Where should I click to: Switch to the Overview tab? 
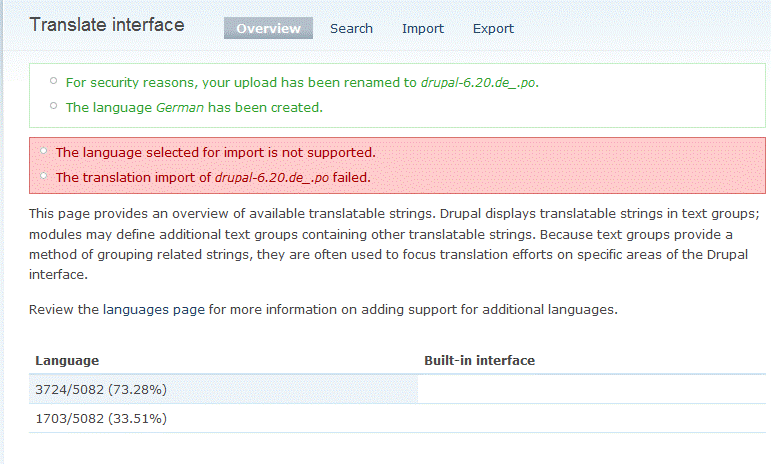[268, 28]
